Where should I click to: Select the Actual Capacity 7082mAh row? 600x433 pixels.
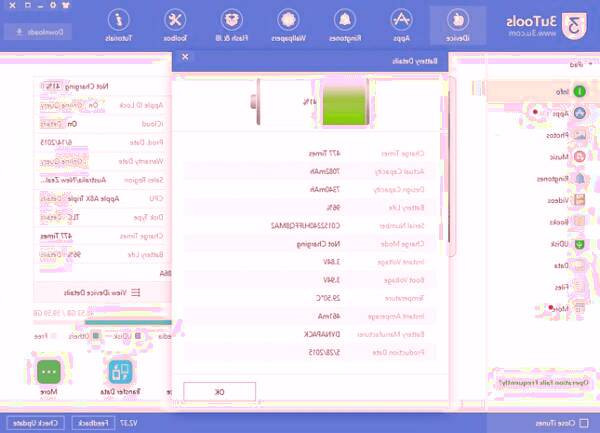pos(310,171)
